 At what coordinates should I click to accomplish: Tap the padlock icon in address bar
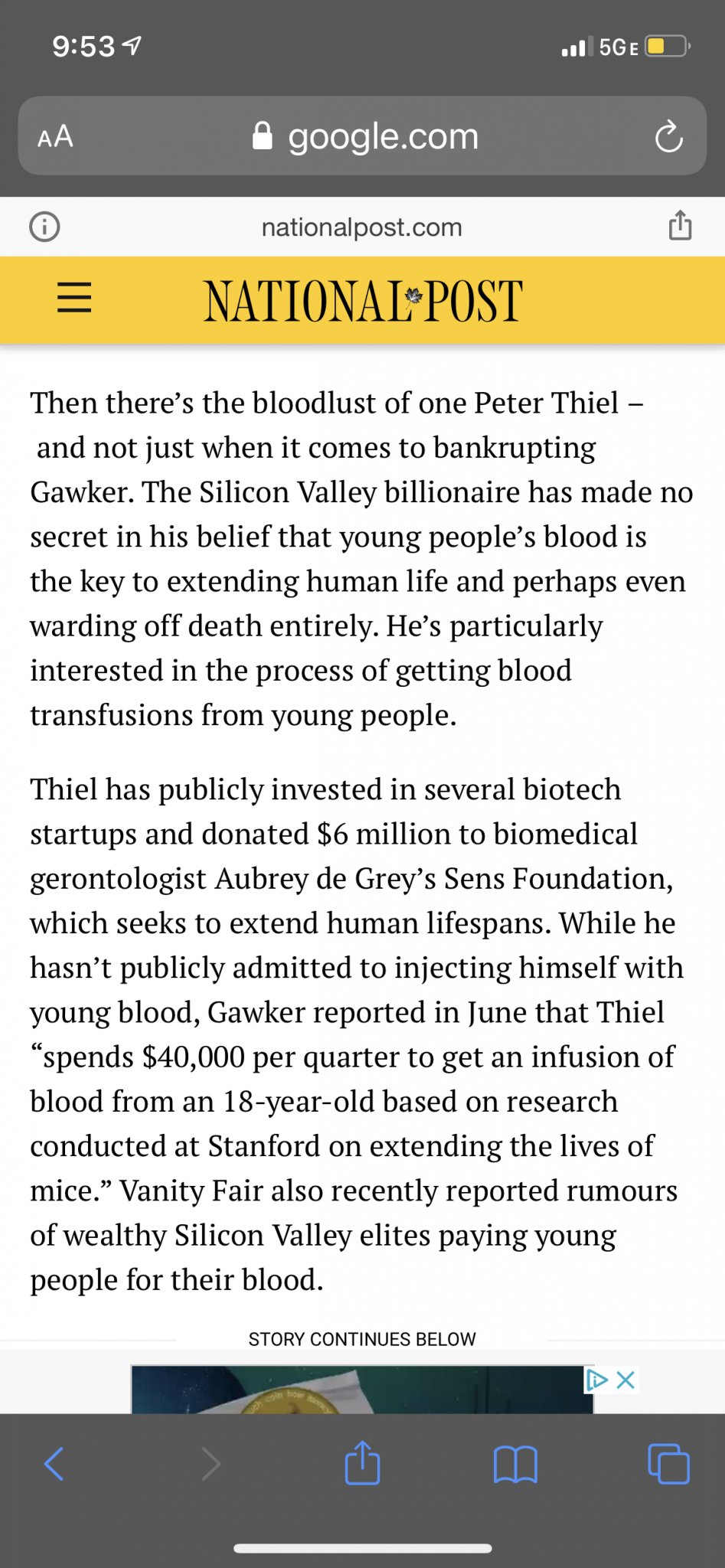[x=262, y=136]
